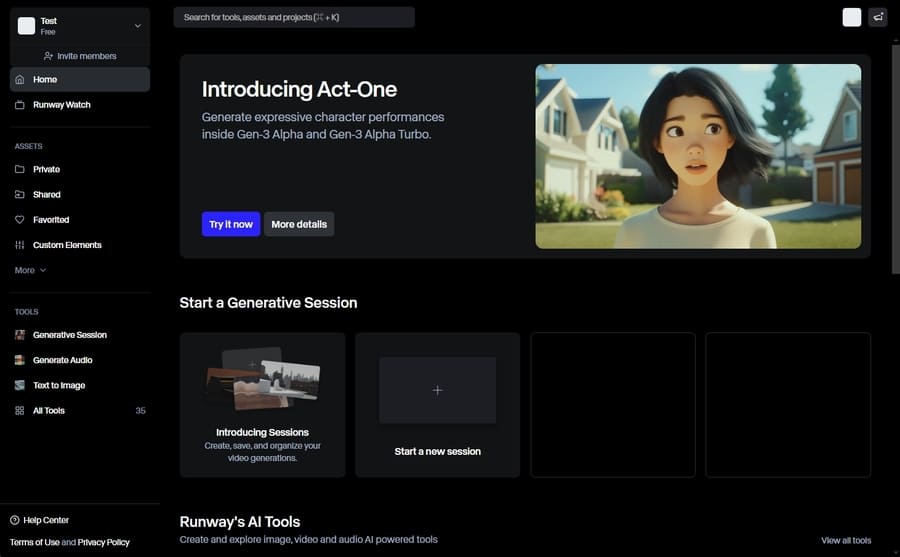Click the Start a Generative Session heading
900x557 pixels.
(268, 303)
